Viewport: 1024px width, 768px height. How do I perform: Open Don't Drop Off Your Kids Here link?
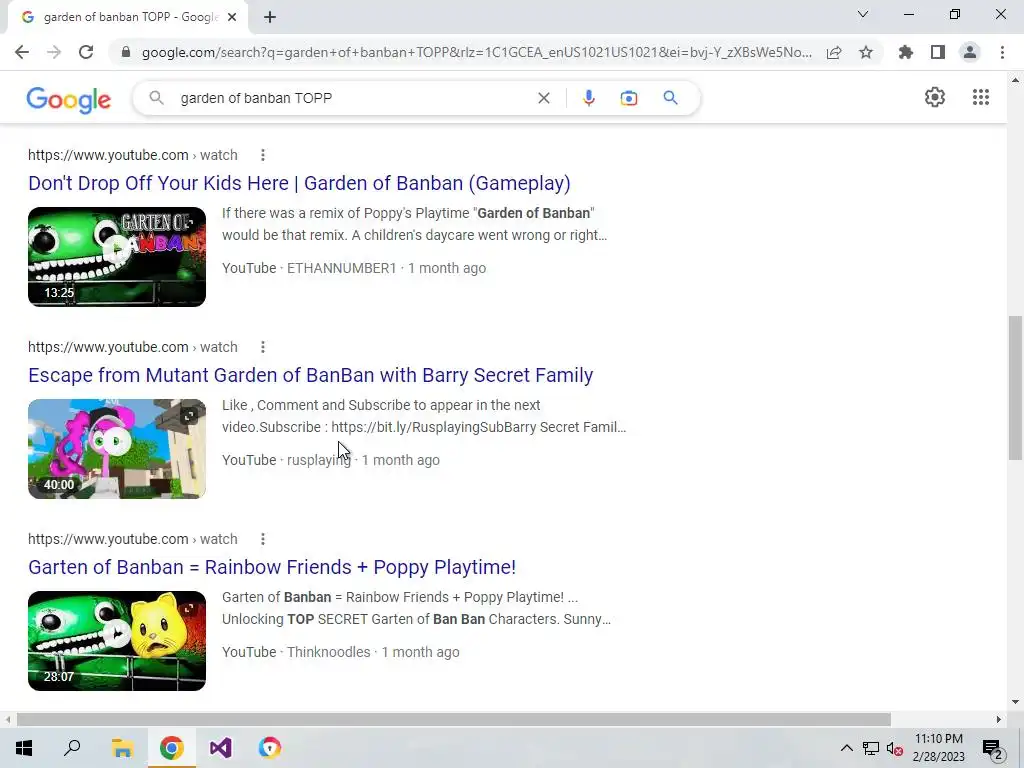(x=299, y=183)
